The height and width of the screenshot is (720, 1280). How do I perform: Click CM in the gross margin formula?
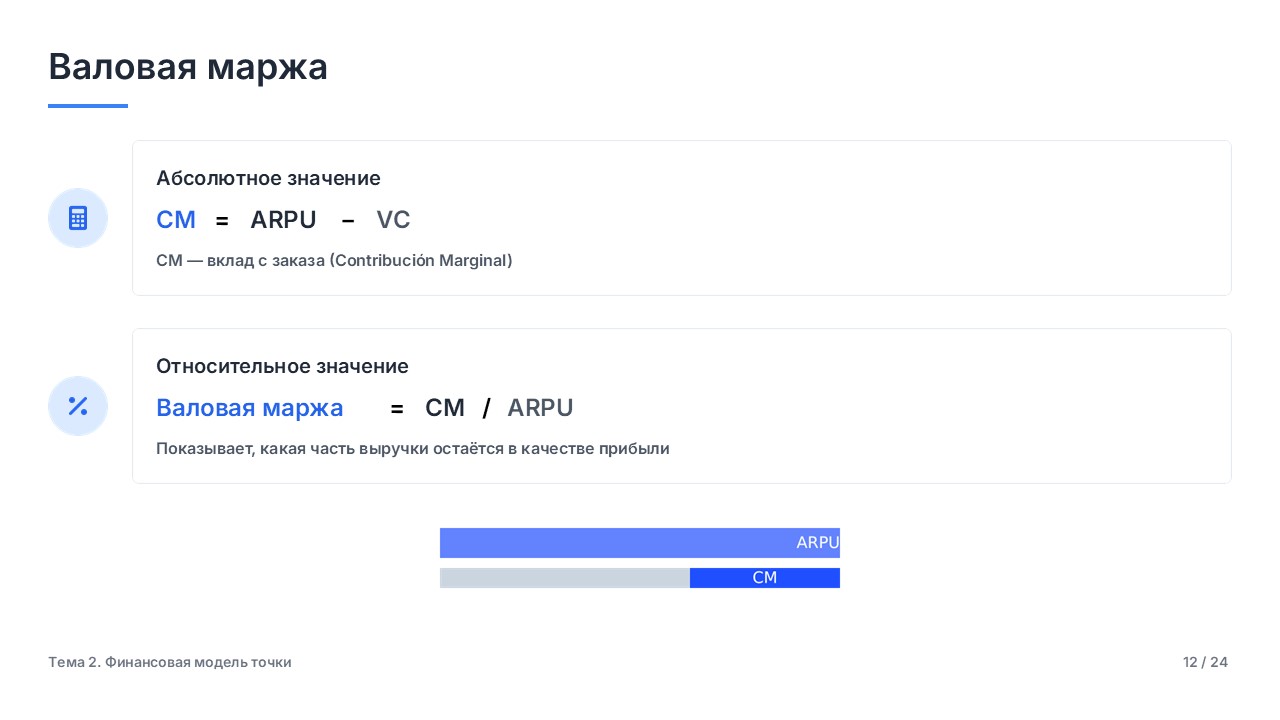tap(445, 408)
